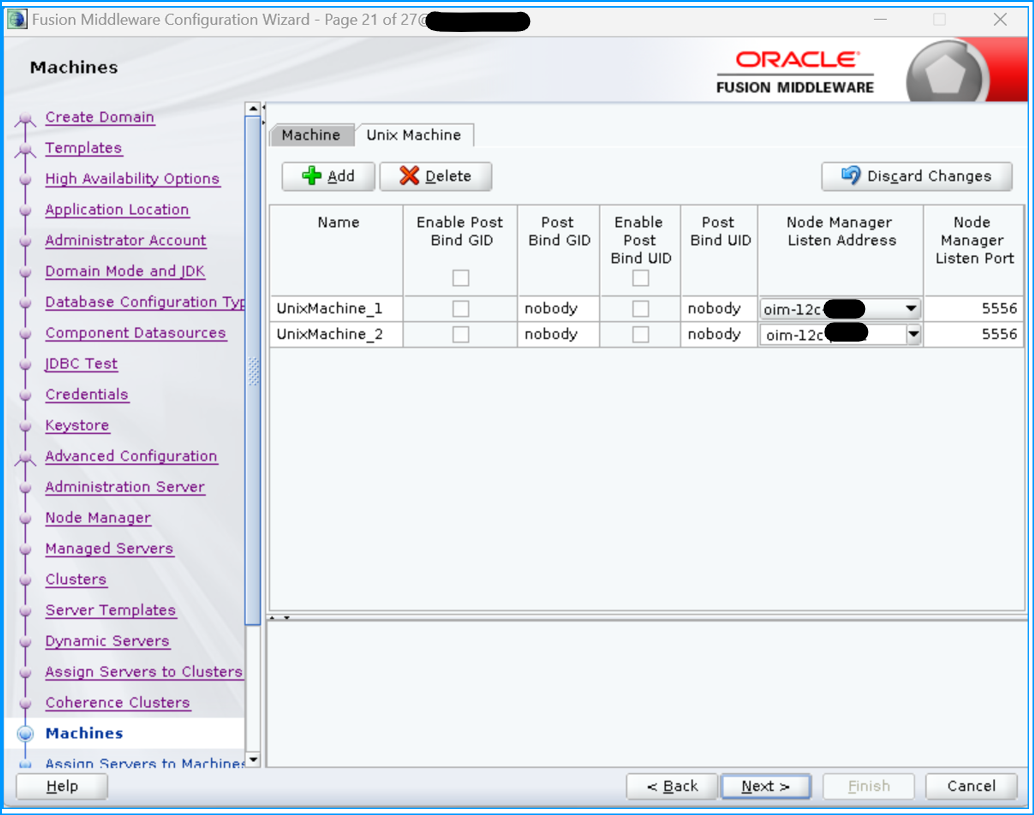Go to Administration Server step
This screenshot has width=1034, height=815.
pyautogui.click(x=125, y=487)
